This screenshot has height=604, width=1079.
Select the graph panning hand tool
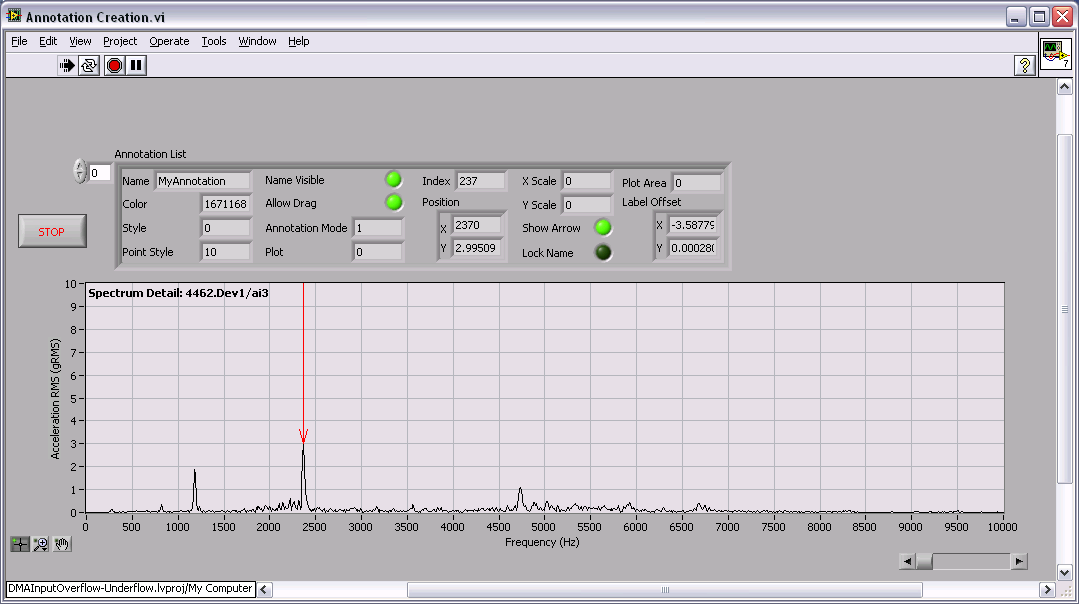click(62, 544)
